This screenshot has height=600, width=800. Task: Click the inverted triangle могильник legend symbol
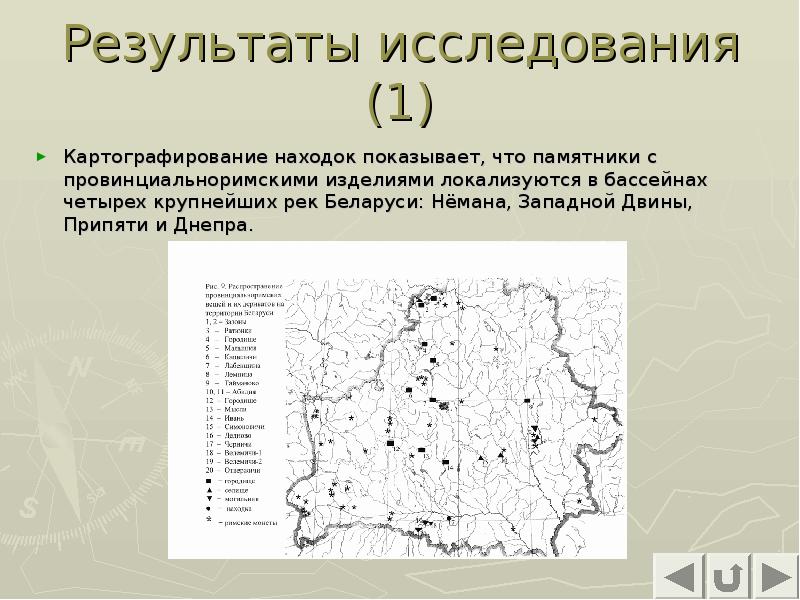click(209, 501)
